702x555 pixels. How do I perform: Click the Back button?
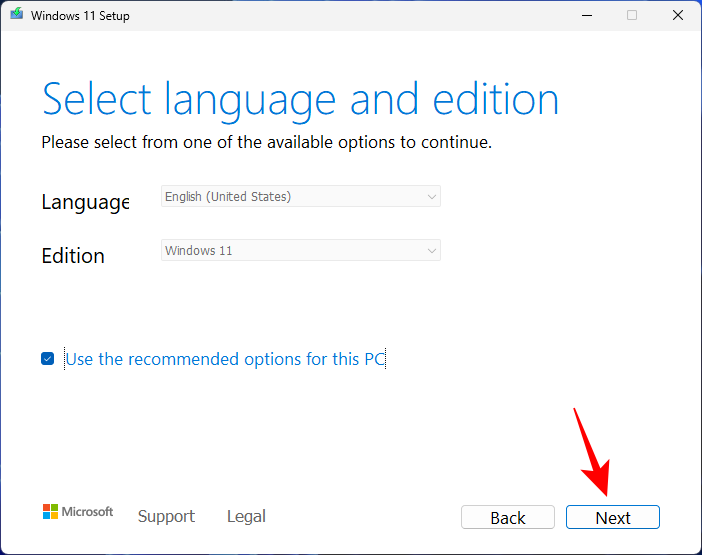(x=508, y=517)
